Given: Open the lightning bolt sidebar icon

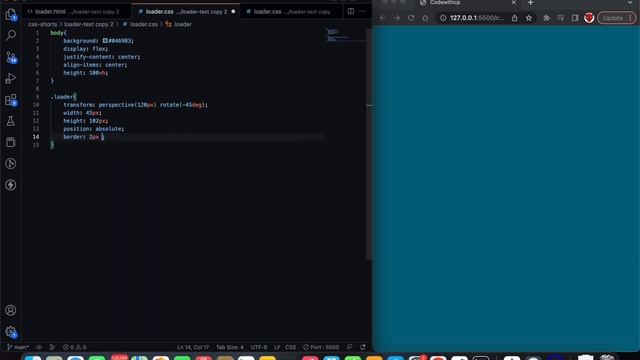Looking at the screenshot, I should [11, 185].
